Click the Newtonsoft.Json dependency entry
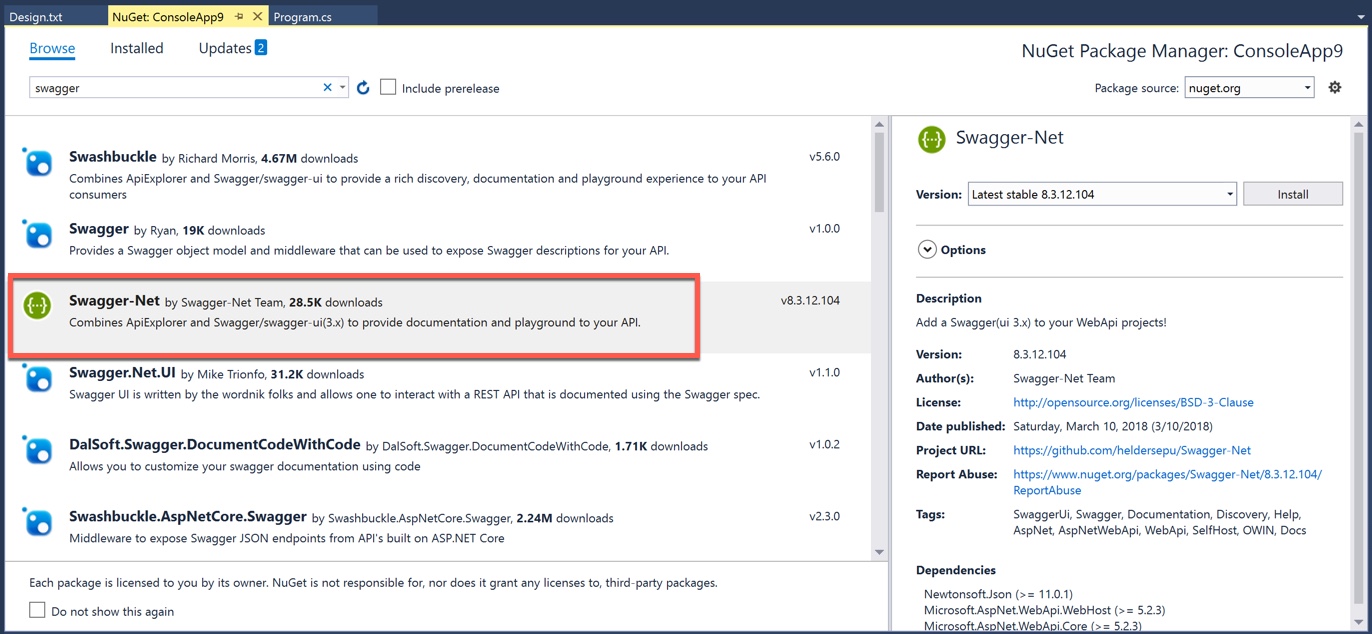1372x634 pixels. [997, 594]
